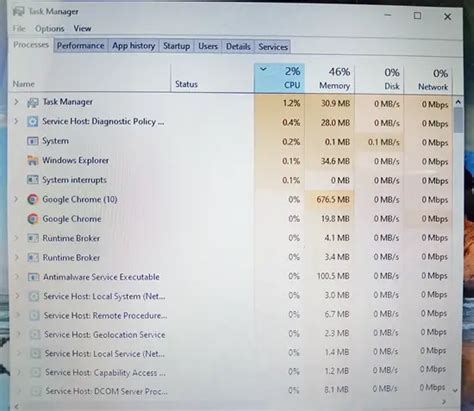Expand Service Host: Local System group
The height and width of the screenshot is (411, 474).
coord(18,296)
